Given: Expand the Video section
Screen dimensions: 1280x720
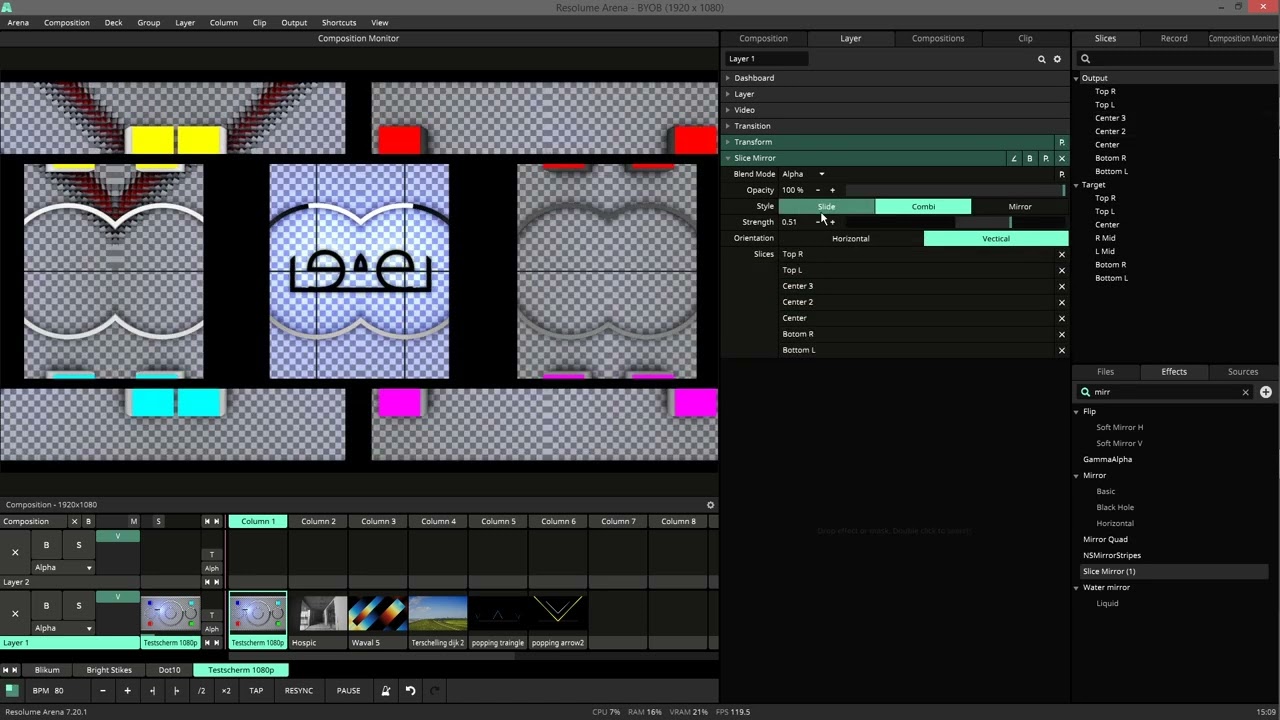Looking at the screenshot, I should pyautogui.click(x=728, y=110).
